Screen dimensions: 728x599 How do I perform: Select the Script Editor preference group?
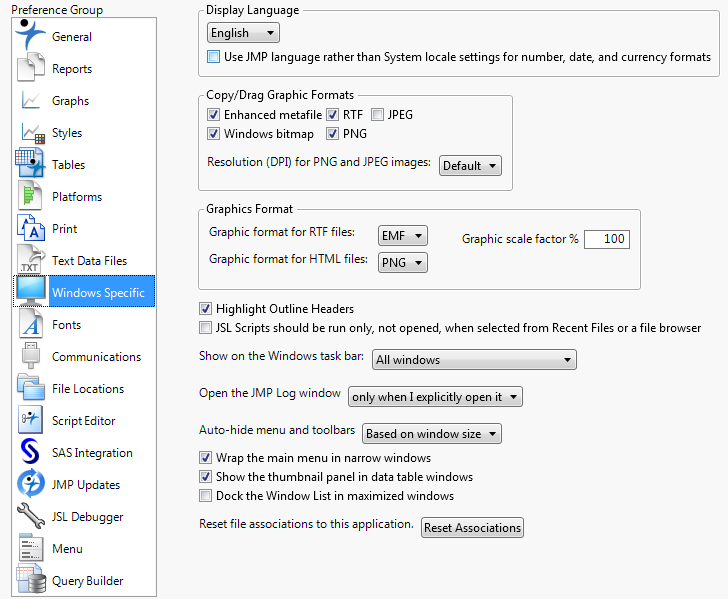tap(84, 421)
